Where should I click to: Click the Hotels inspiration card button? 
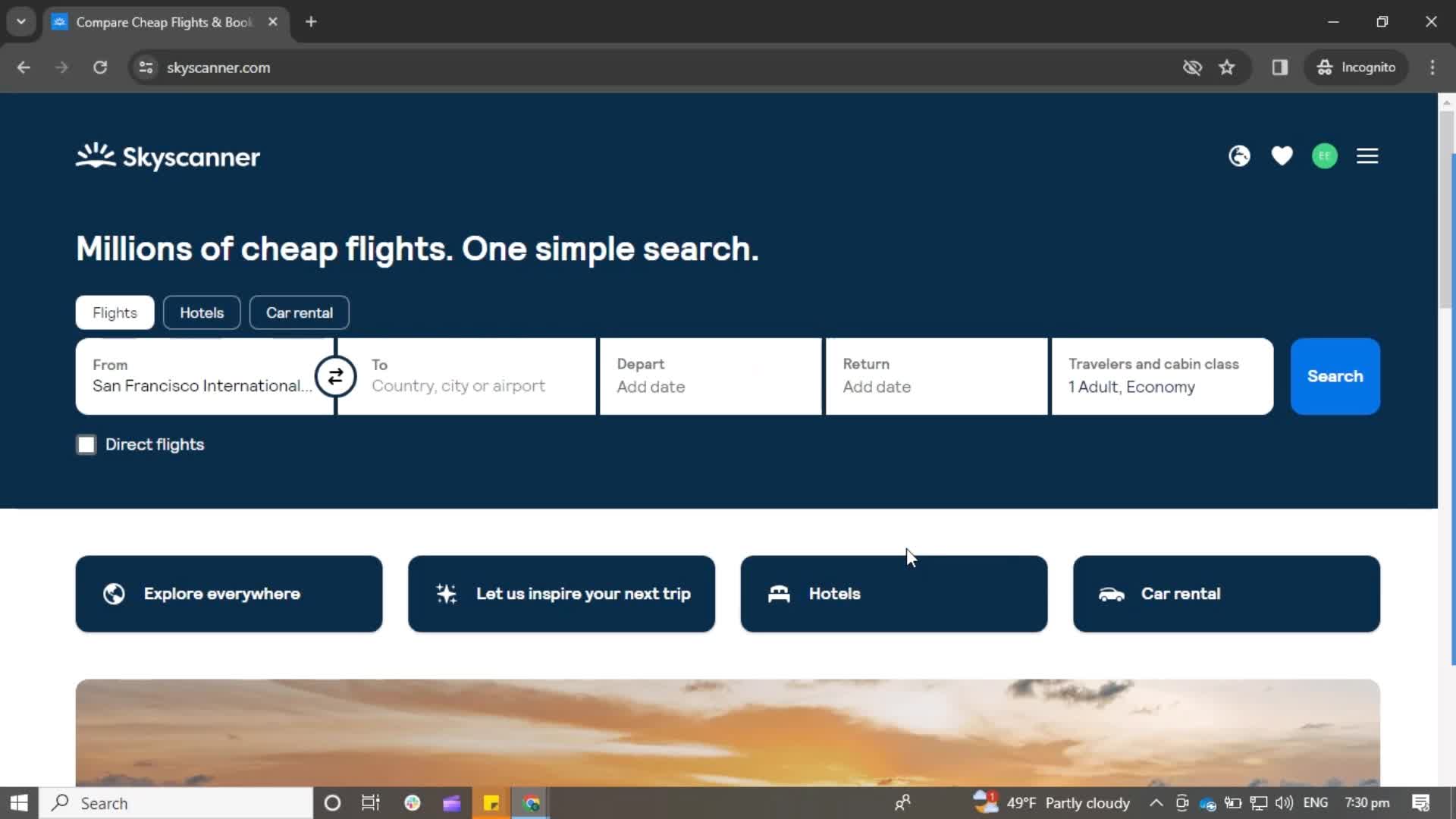coord(894,593)
